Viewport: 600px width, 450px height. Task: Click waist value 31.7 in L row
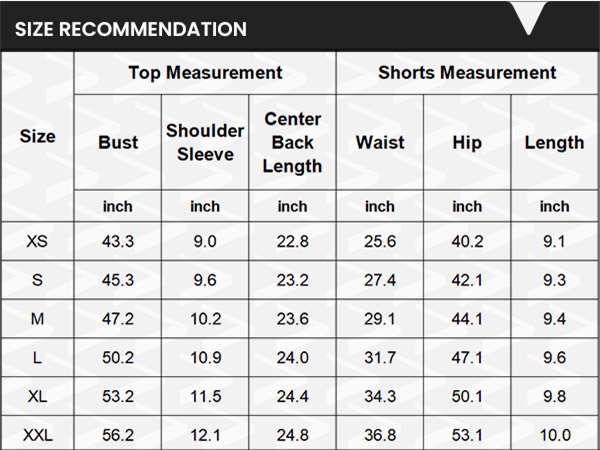380,358
